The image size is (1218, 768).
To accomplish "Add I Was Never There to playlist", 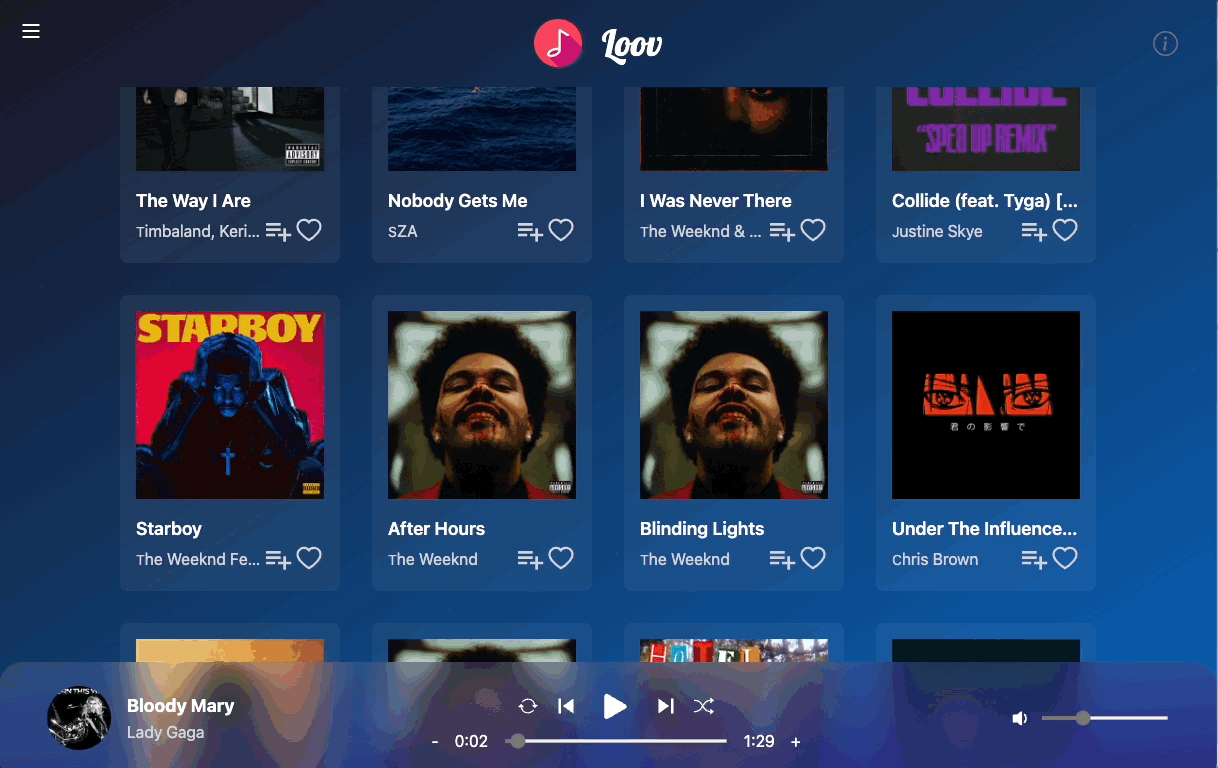I will (x=782, y=232).
